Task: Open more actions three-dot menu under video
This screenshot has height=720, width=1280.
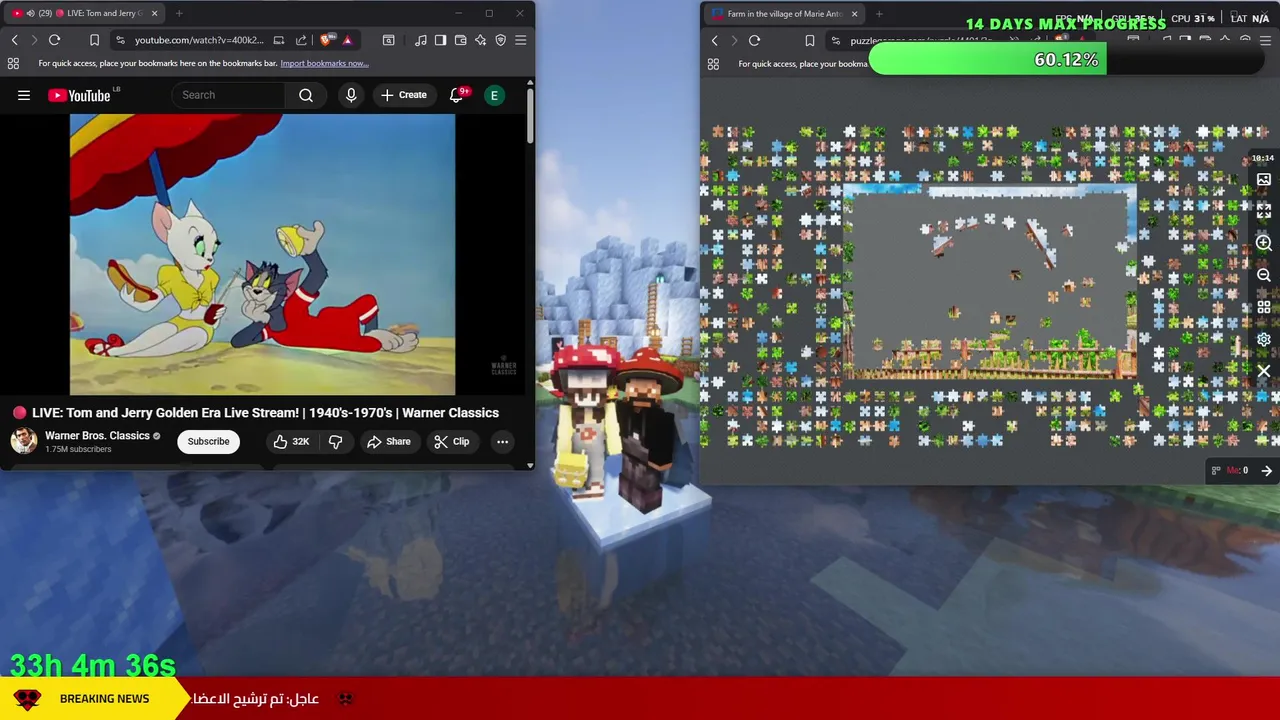Action: [x=502, y=441]
